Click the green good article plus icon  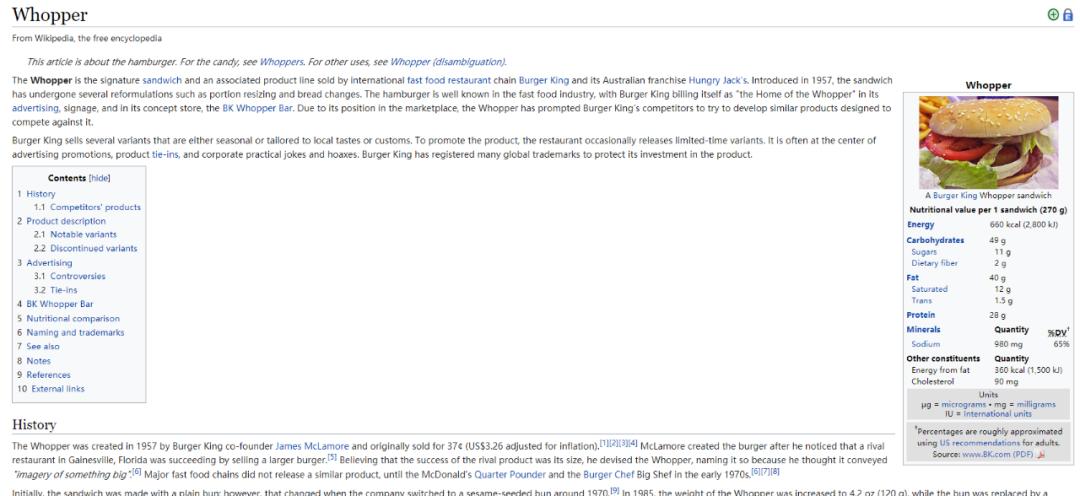click(x=1052, y=14)
